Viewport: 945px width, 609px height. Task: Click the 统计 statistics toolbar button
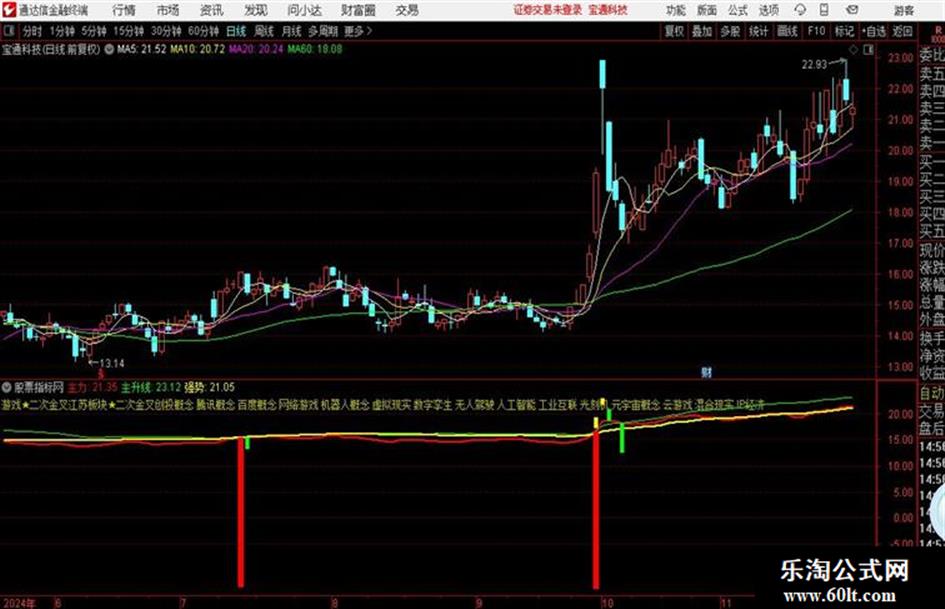click(x=758, y=31)
